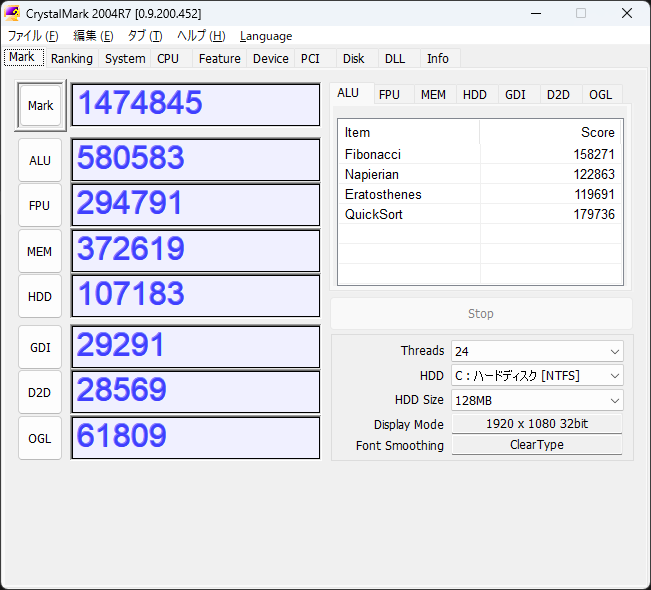Run the GDI benchmark button
The height and width of the screenshot is (590, 651).
(40, 347)
